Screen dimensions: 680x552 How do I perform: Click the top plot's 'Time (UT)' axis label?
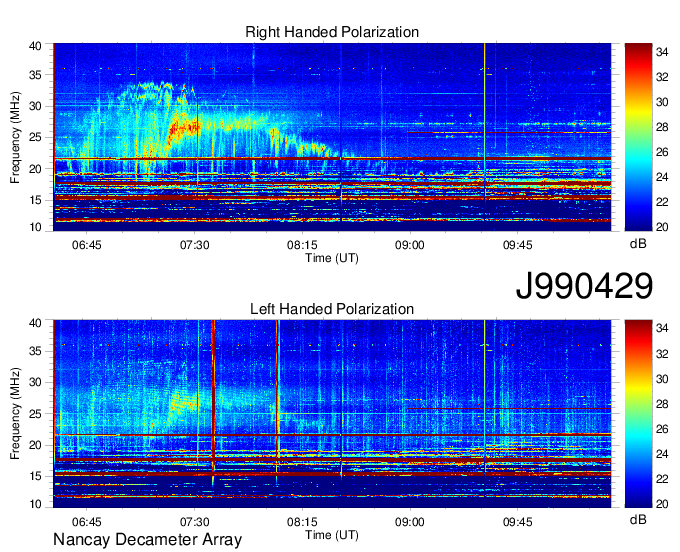(332, 258)
